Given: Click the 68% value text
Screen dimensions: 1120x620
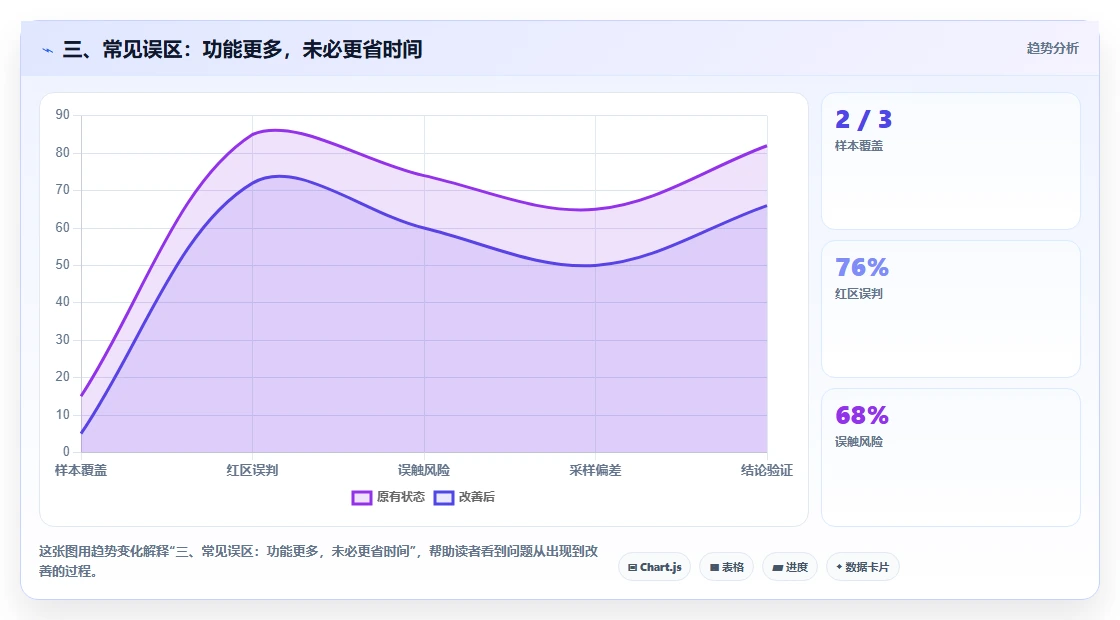Looking at the screenshot, I should point(862,416).
